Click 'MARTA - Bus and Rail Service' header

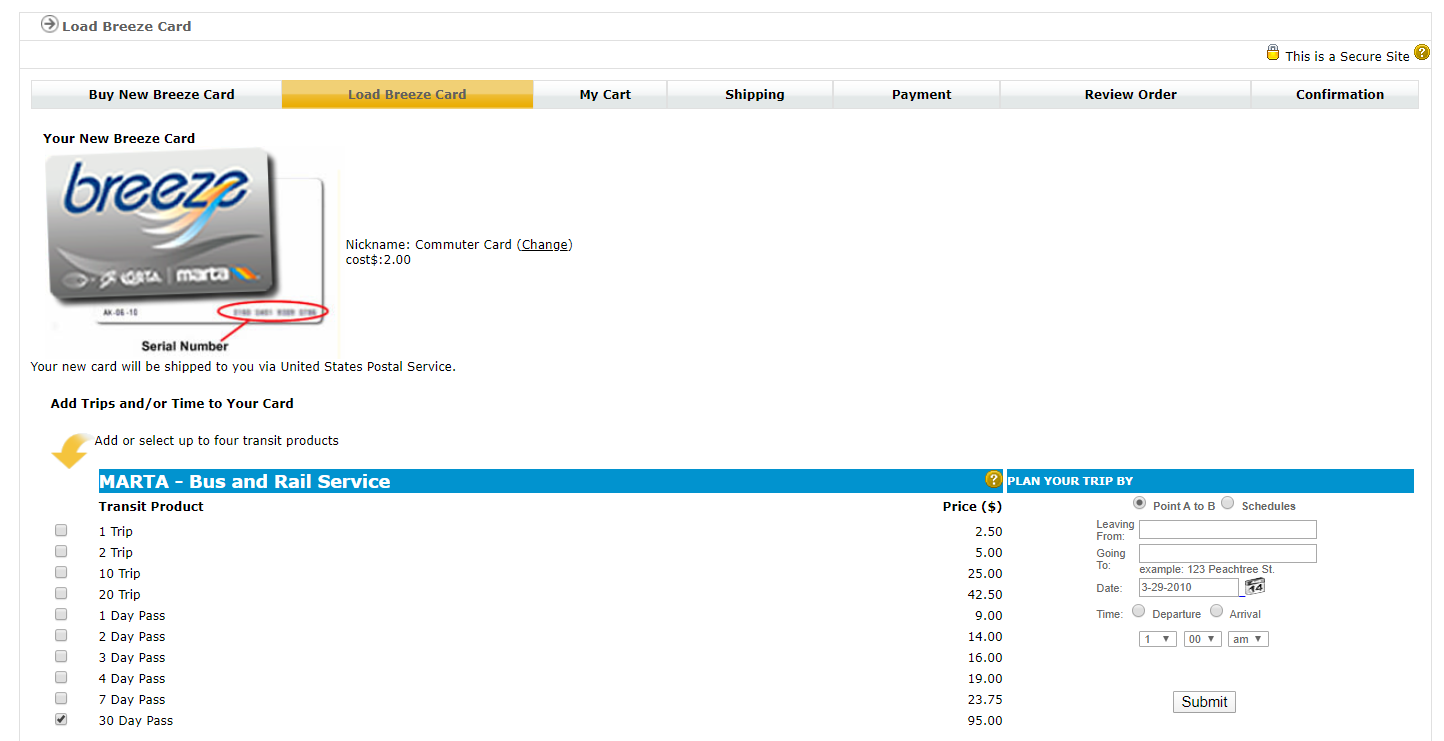(245, 481)
